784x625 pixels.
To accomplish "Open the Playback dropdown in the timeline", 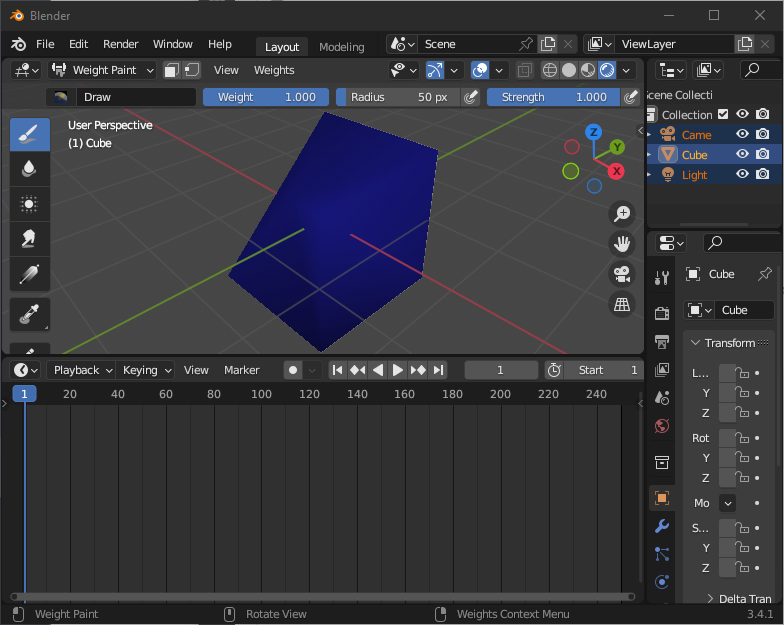I will (80, 370).
